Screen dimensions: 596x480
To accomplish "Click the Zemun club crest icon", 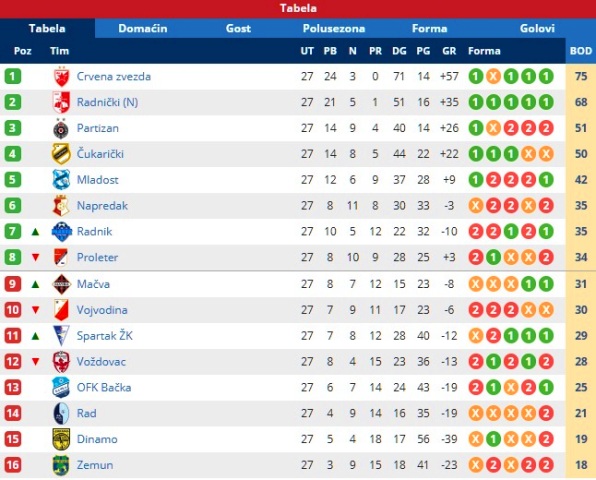I will 61,465.
